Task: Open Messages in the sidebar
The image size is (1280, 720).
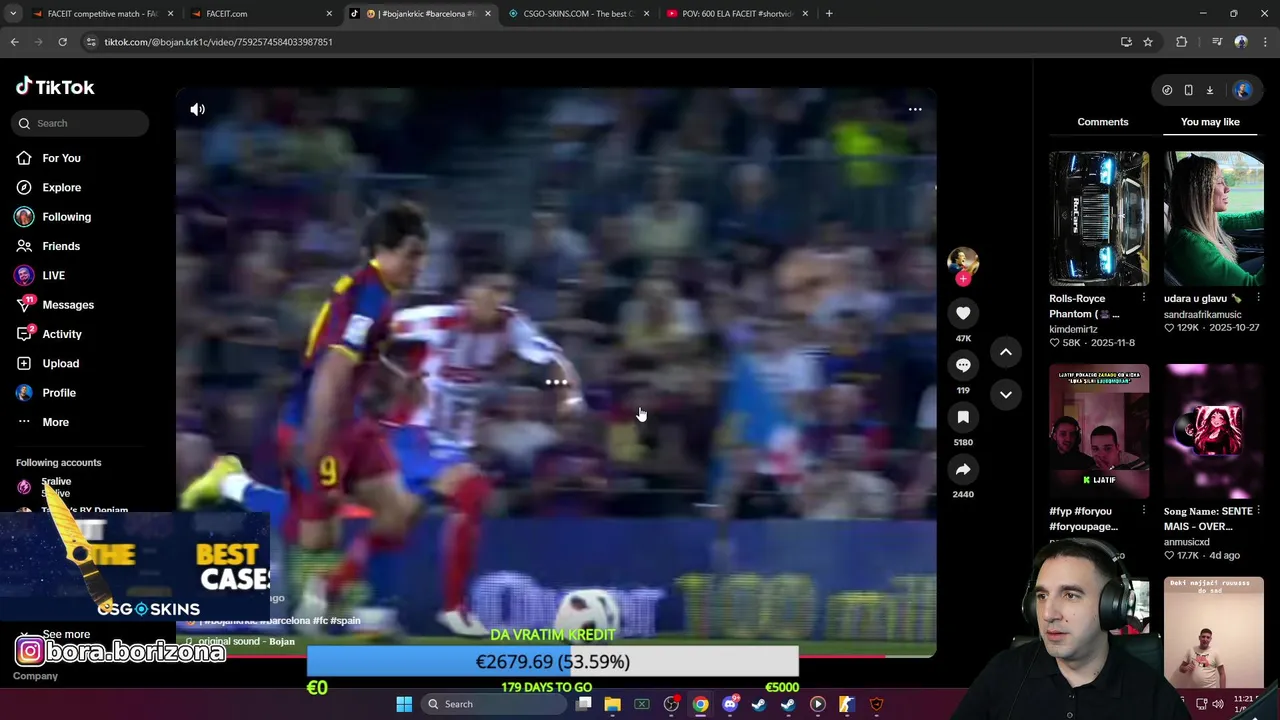Action: 68,305
